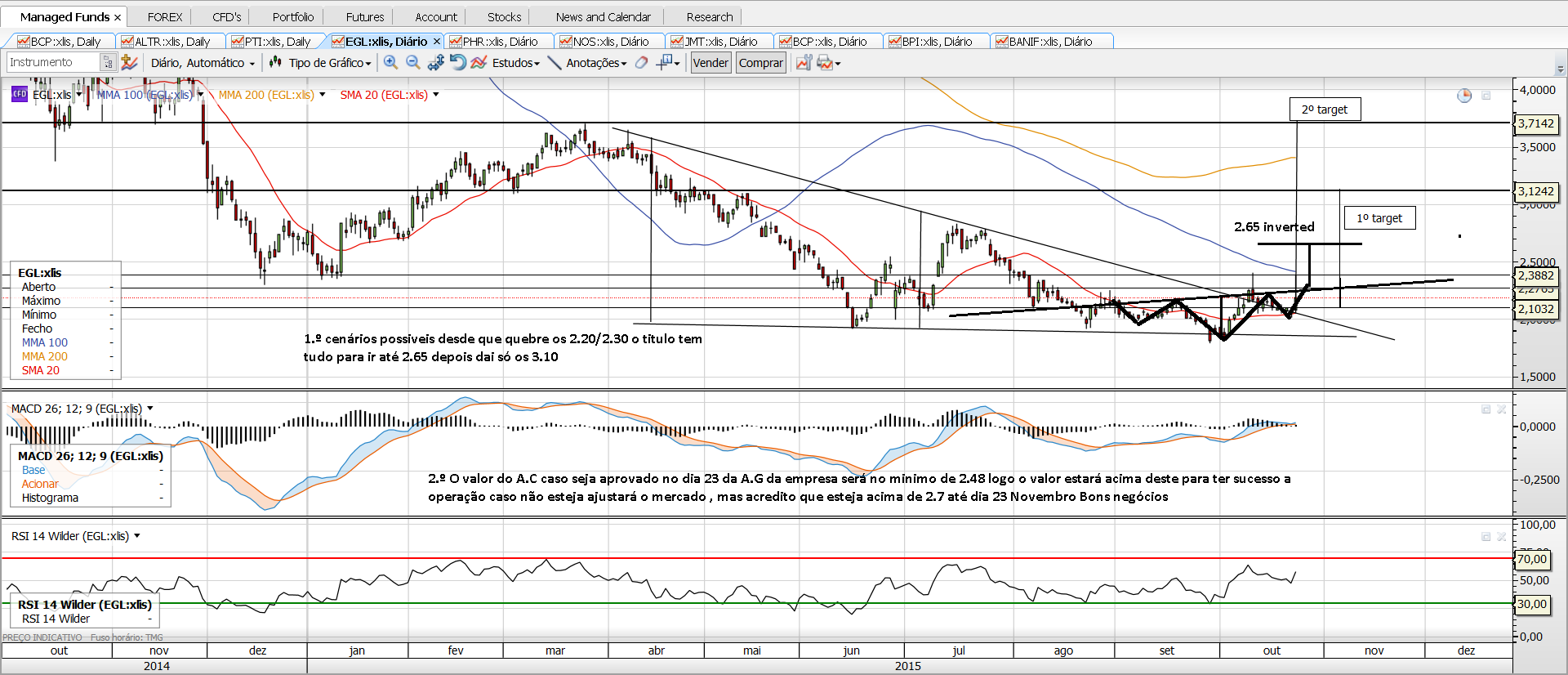Expand the Estudos menu
Image resolution: width=1568 pixels, height=675 pixels.
point(516,63)
